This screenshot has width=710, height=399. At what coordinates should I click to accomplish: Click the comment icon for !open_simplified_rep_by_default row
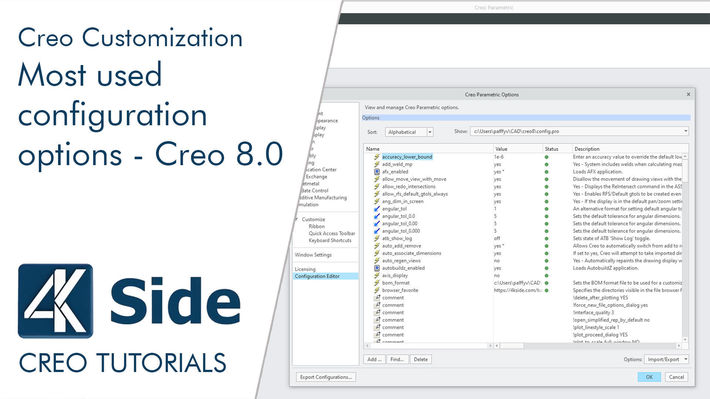(x=376, y=320)
